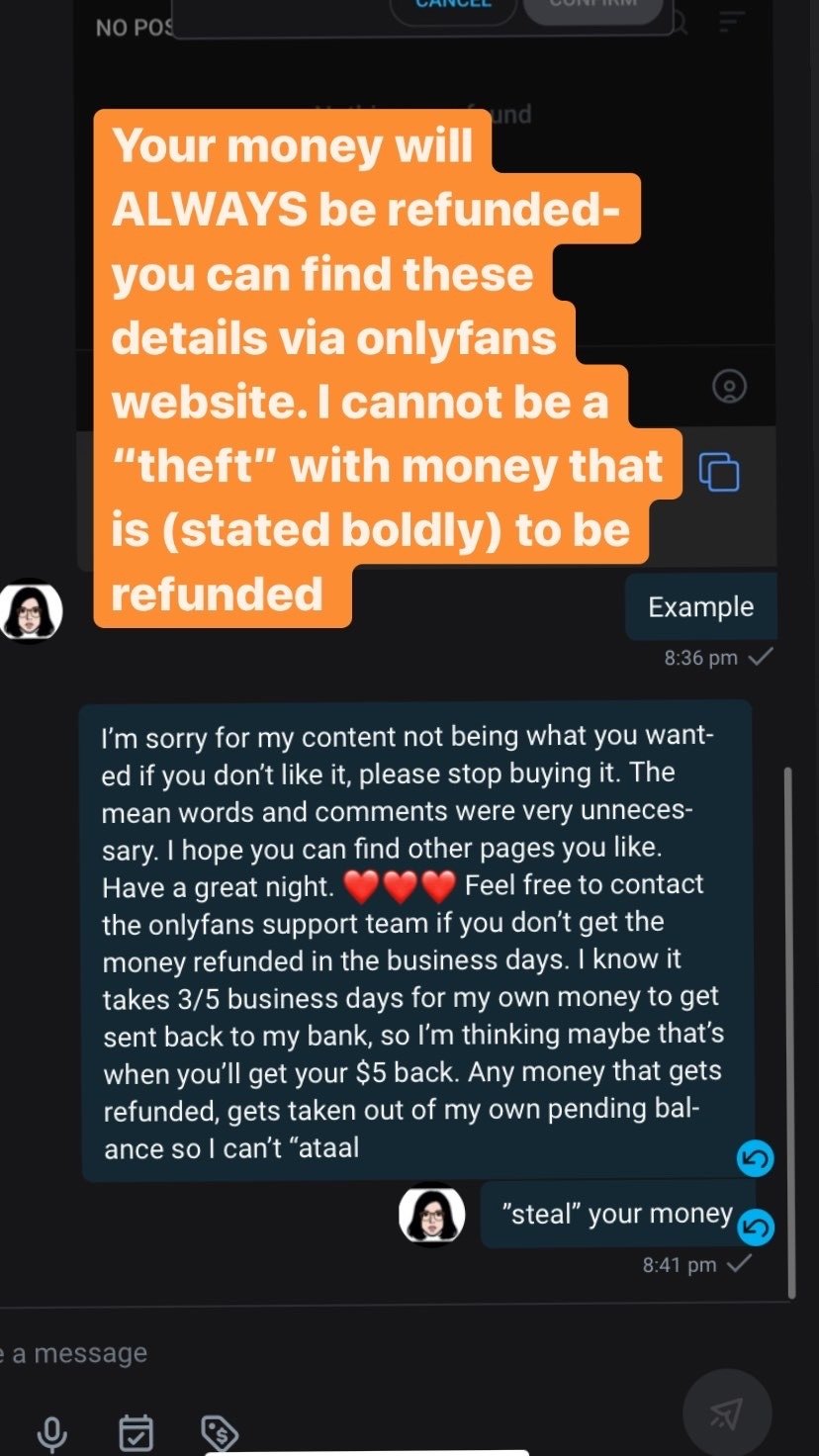
Task: Tap the microphone voice message icon
Action: (x=51, y=1431)
